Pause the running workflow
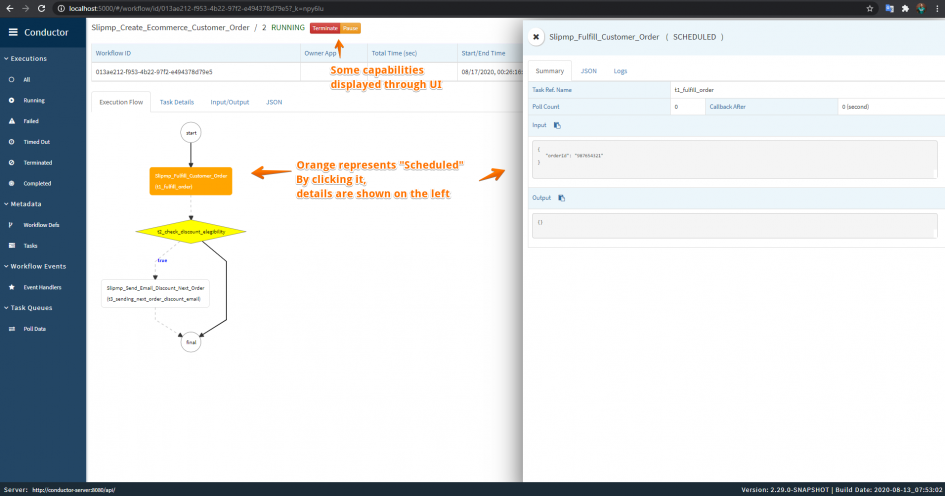The width and height of the screenshot is (945, 496). point(350,28)
